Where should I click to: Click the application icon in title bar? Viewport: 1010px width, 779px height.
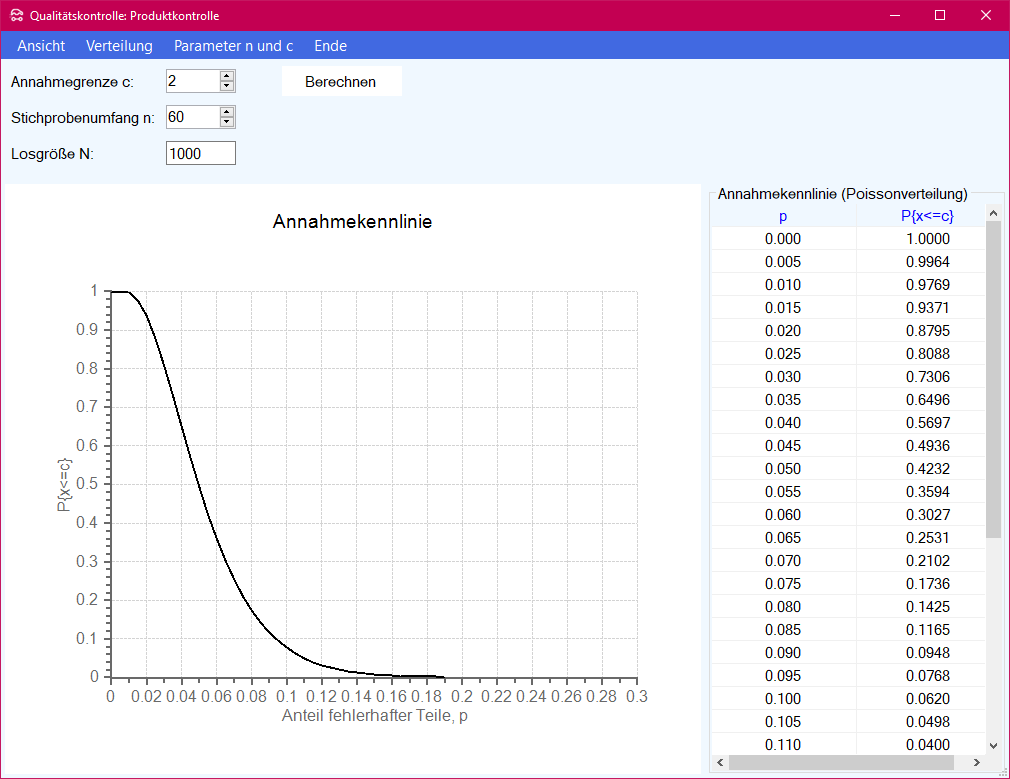click(17, 15)
